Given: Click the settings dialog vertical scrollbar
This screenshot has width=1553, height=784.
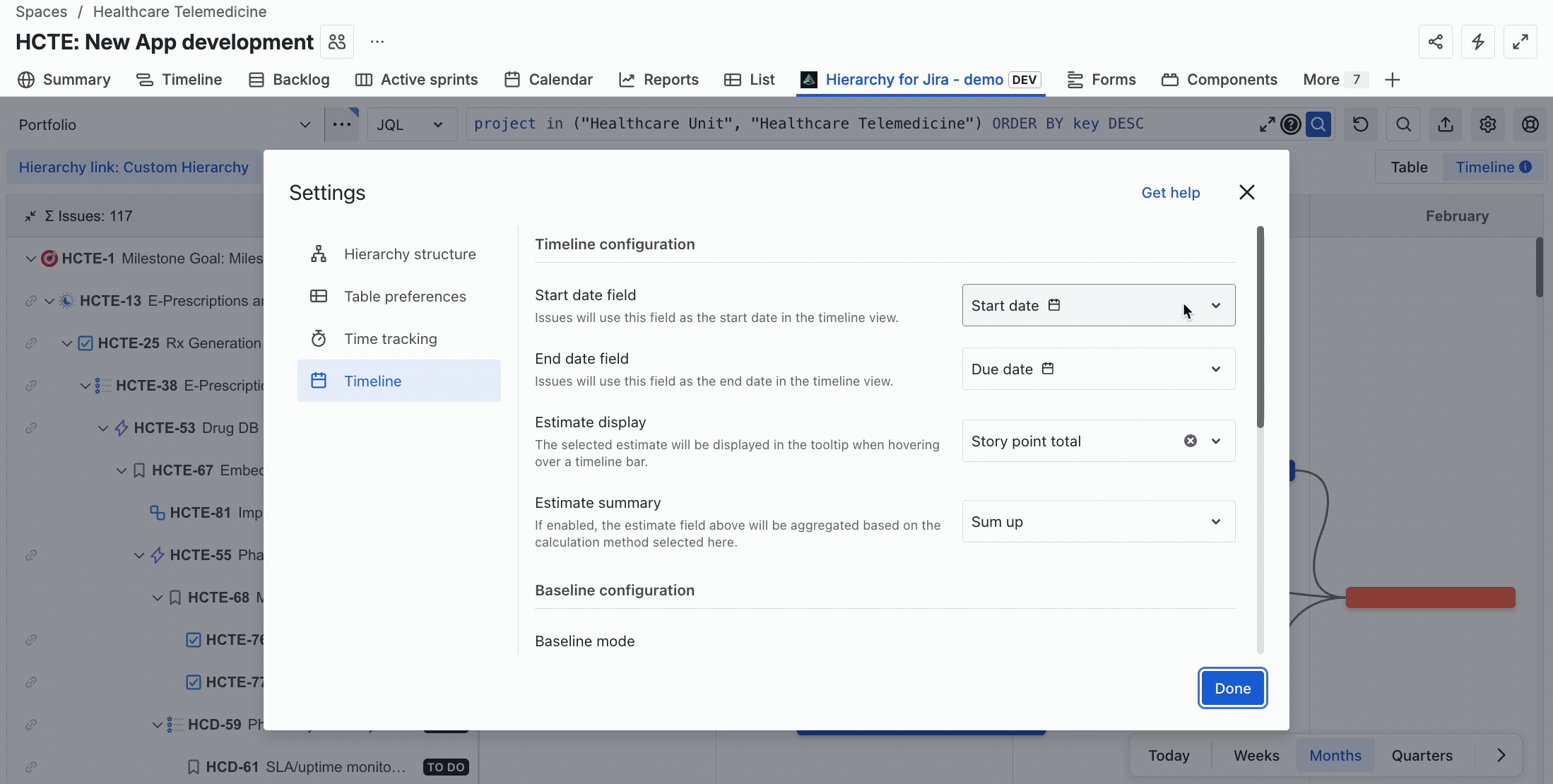Looking at the screenshot, I should click(x=1260, y=327).
